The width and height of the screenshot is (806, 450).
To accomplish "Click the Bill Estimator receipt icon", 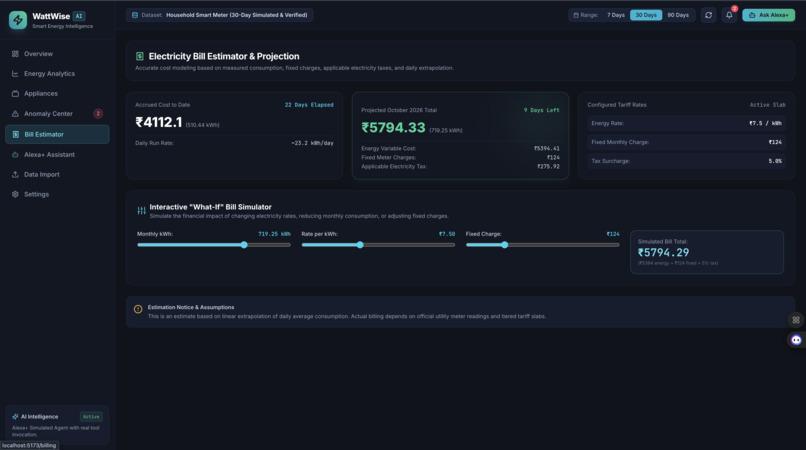I will [x=15, y=134].
